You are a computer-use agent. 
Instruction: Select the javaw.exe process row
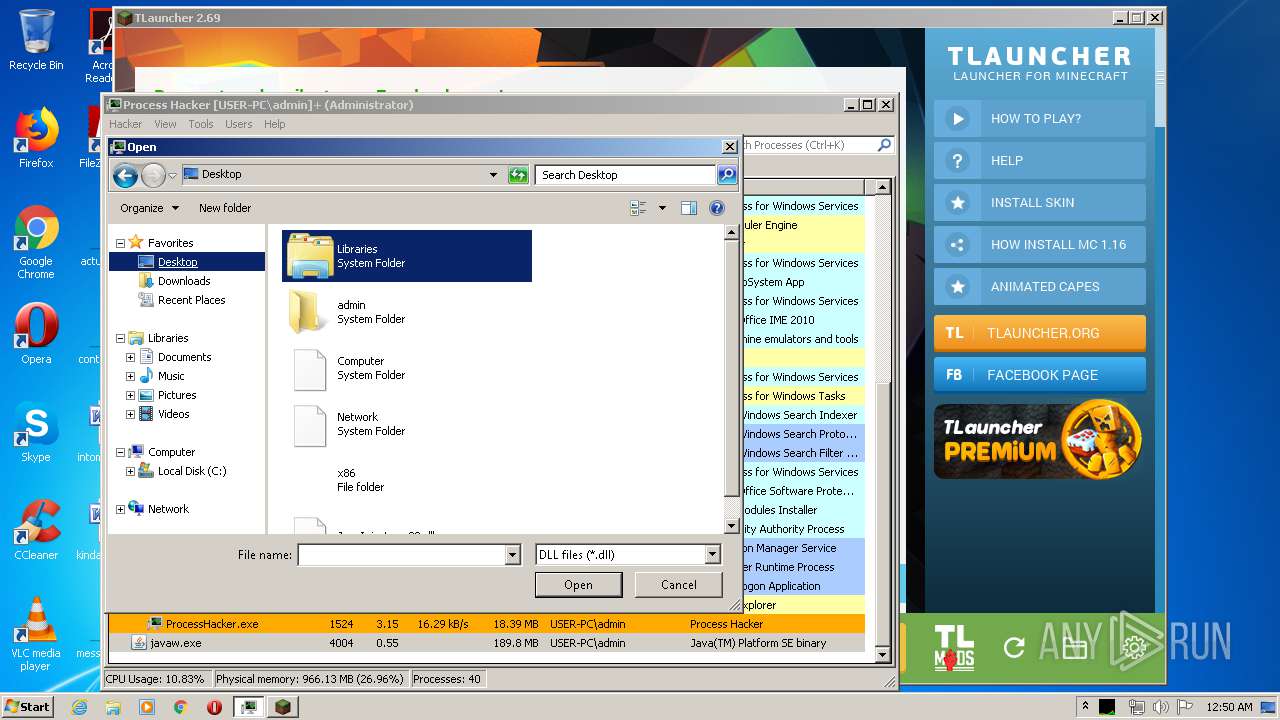tap(487, 643)
